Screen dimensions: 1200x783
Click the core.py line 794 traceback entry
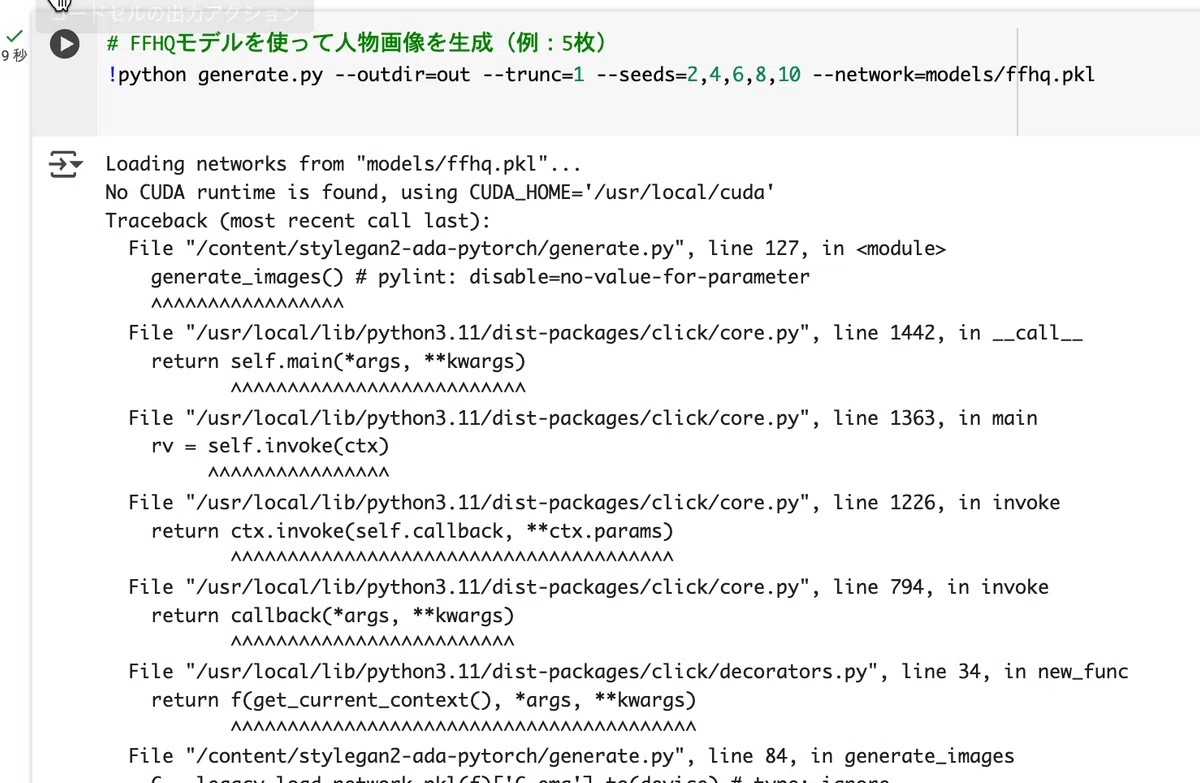pos(588,587)
